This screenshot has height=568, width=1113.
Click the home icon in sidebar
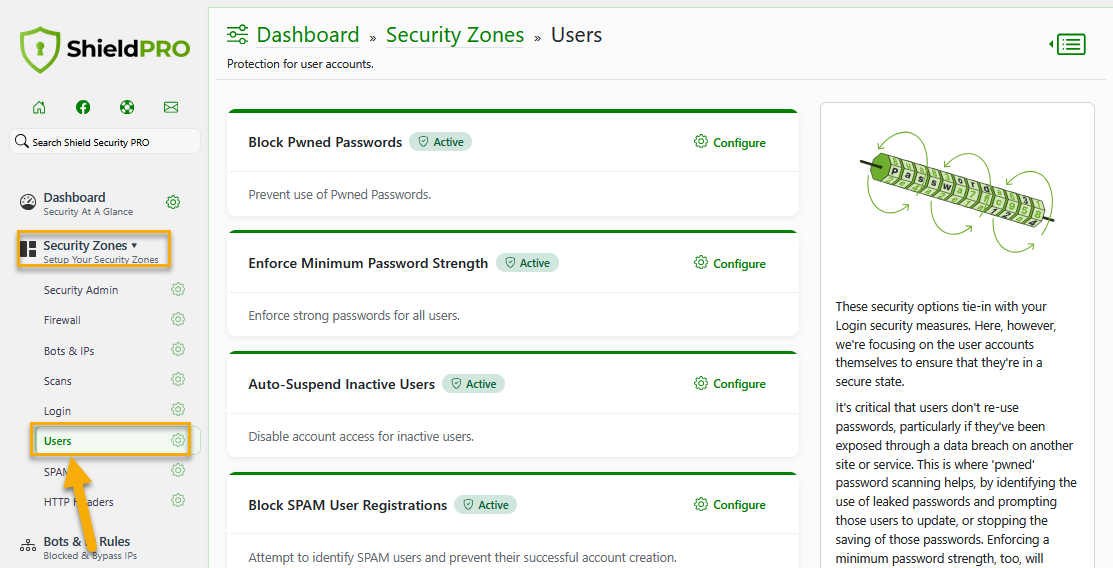39,108
